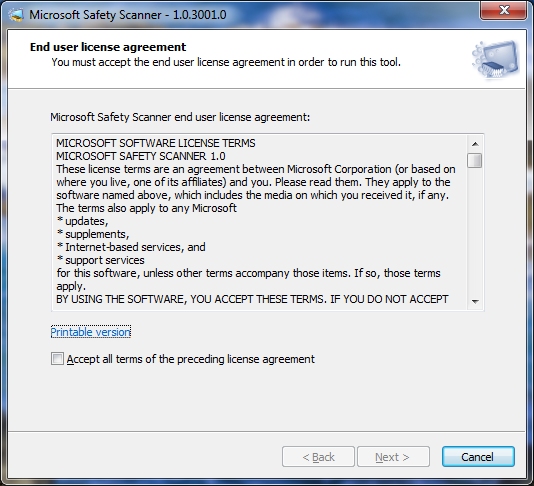Click the license text scroll down arrow
This screenshot has width=534, height=486.
pos(475,301)
